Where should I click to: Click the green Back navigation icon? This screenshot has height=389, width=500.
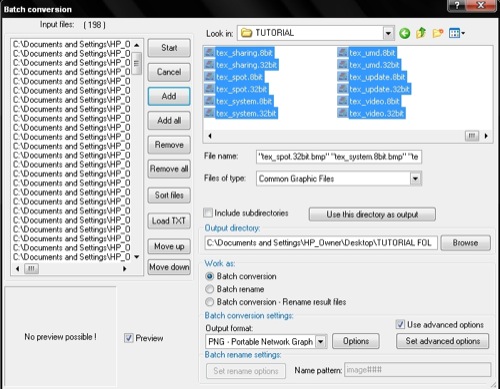pos(404,33)
